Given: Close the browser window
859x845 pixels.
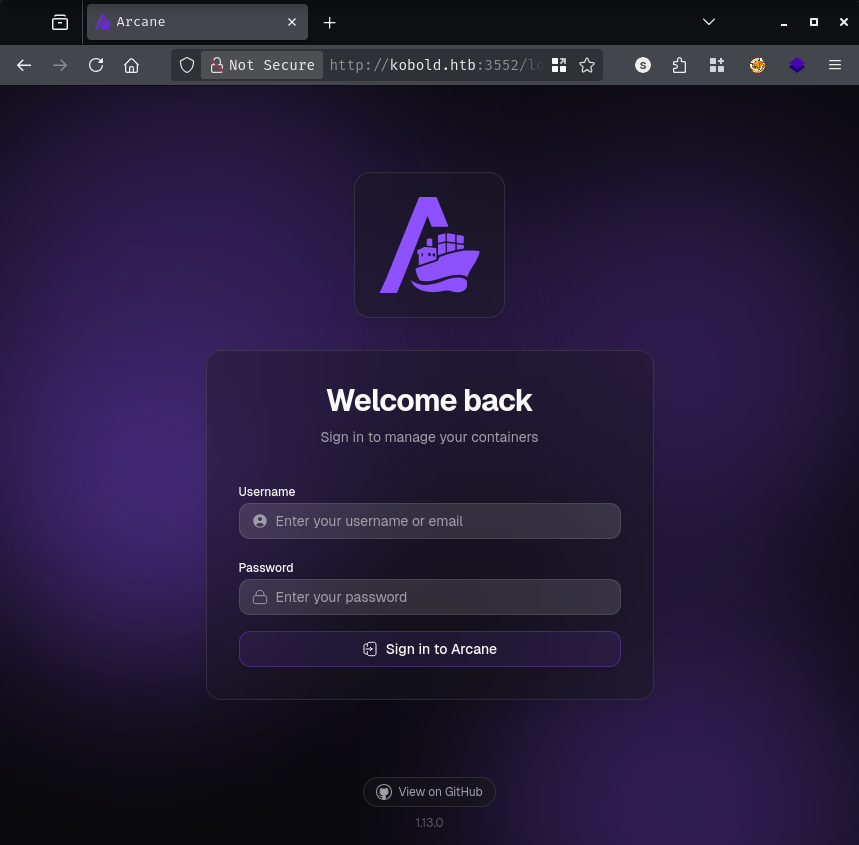Looking at the screenshot, I should (x=844, y=22).
